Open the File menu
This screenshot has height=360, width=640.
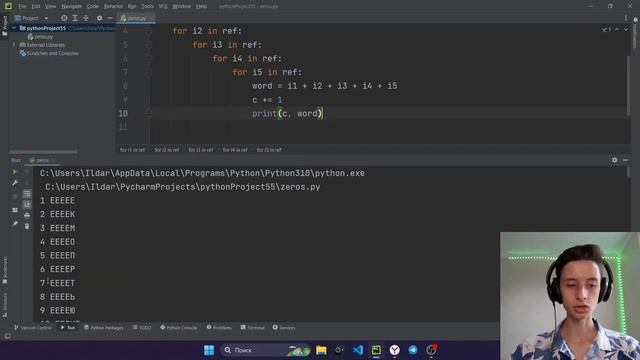pyautogui.click(x=22, y=6)
